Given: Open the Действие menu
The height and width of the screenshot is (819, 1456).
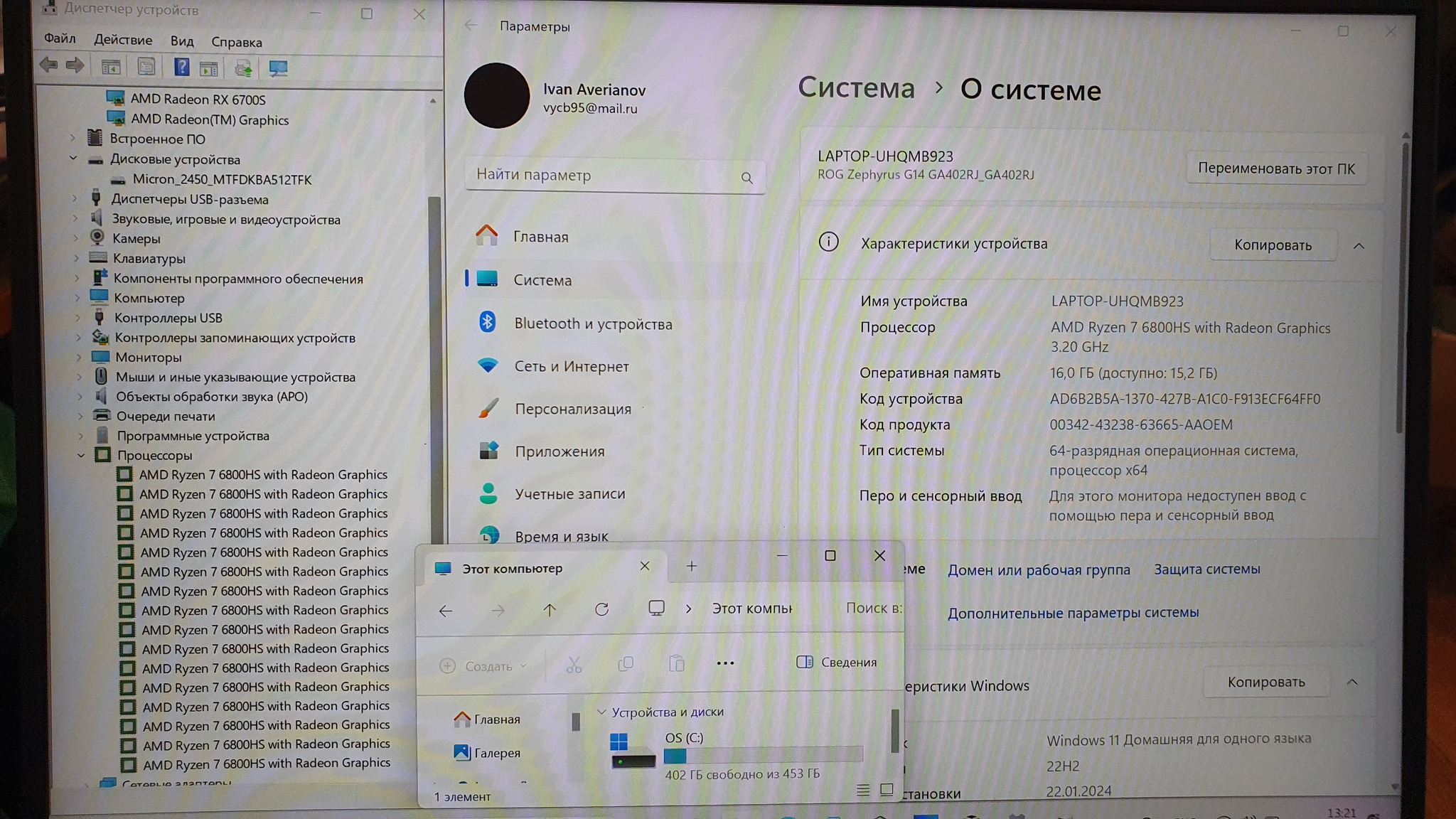Looking at the screenshot, I should coord(123,41).
